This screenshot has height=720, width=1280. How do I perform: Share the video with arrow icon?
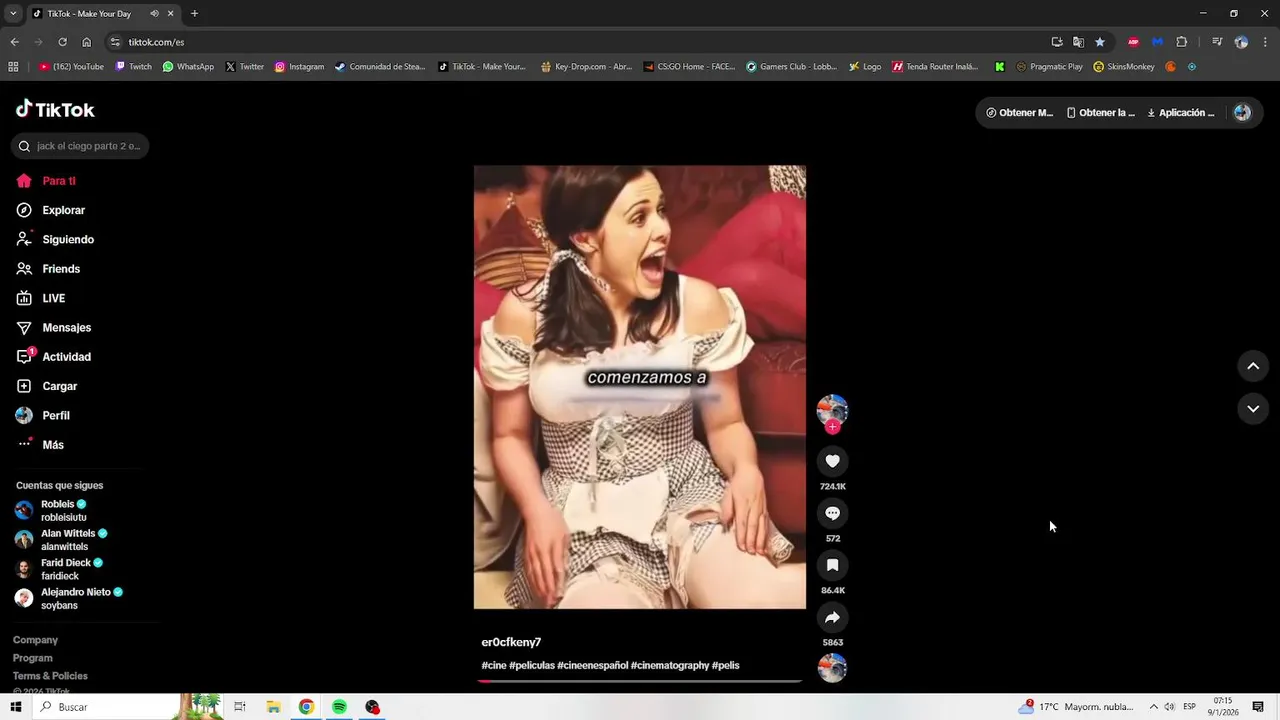(832, 617)
